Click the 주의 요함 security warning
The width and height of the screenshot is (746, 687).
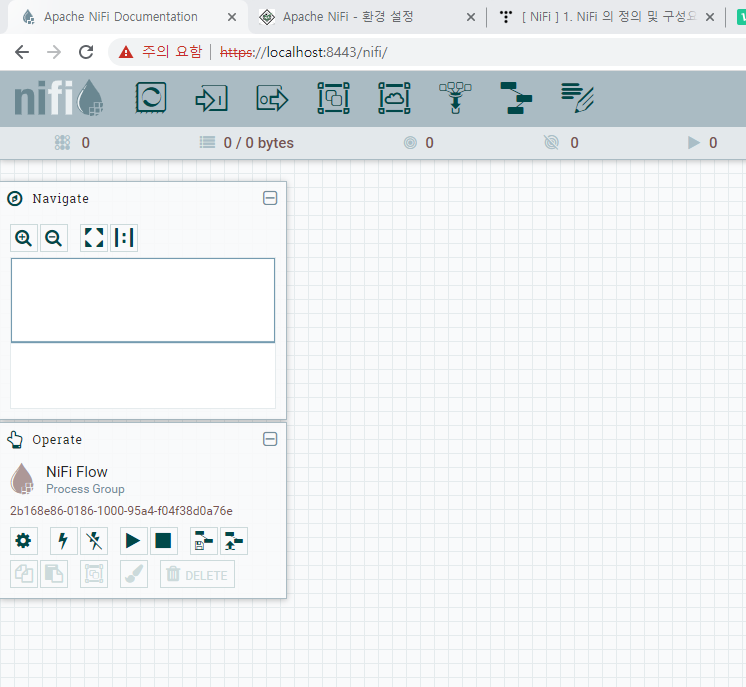click(x=160, y=52)
